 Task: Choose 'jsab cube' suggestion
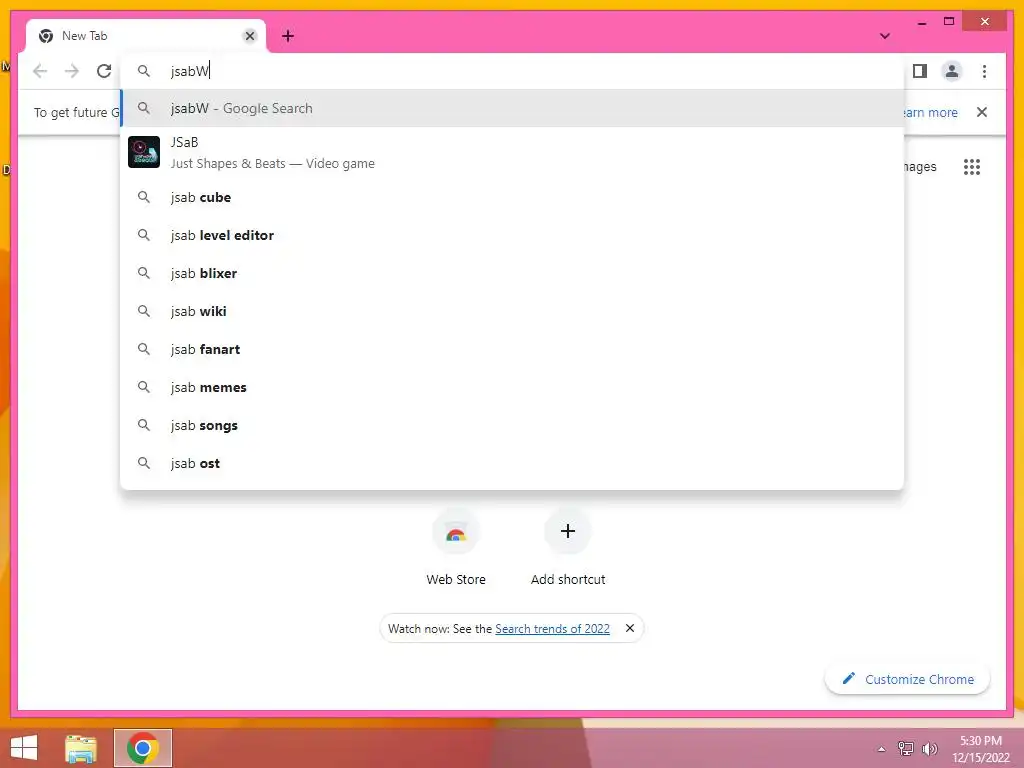click(x=512, y=197)
